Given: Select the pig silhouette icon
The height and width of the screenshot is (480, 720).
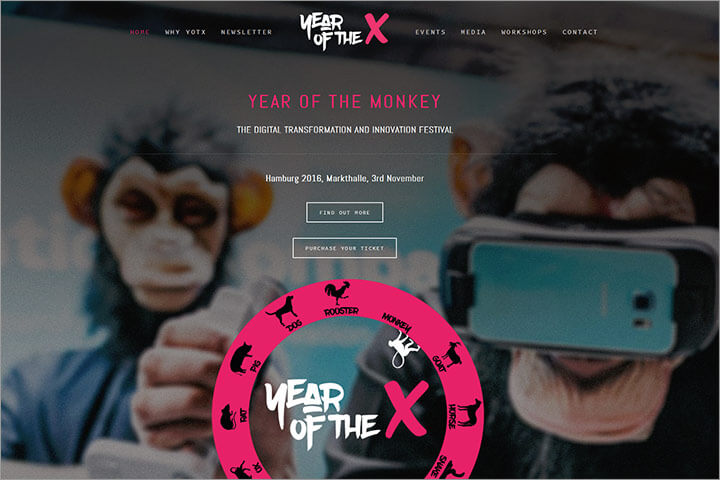Looking at the screenshot, I should tap(241, 358).
